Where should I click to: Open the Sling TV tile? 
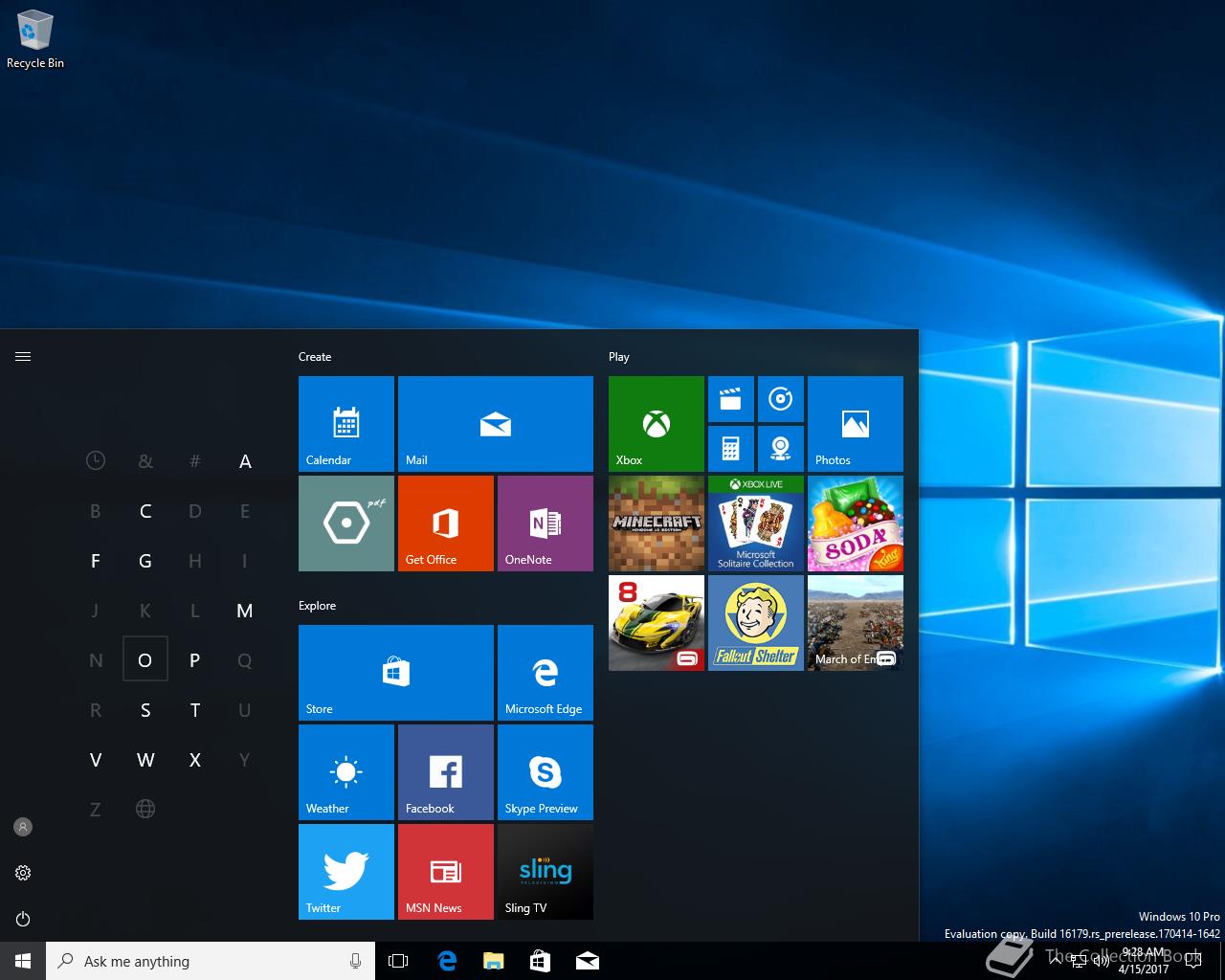546,872
